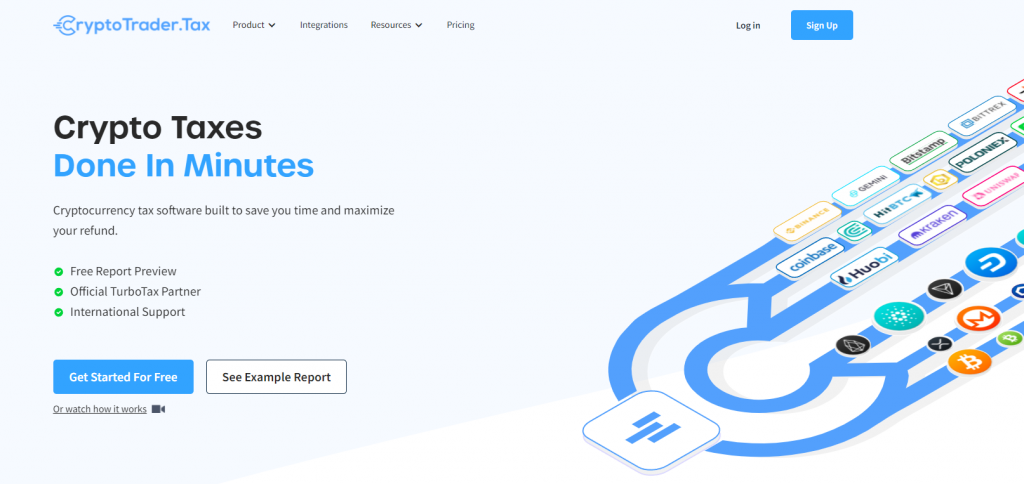This screenshot has height=484, width=1024.
Task: Click the 'Cryptocurrency tax software' description paragraph
Action: click(x=224, y=221)
